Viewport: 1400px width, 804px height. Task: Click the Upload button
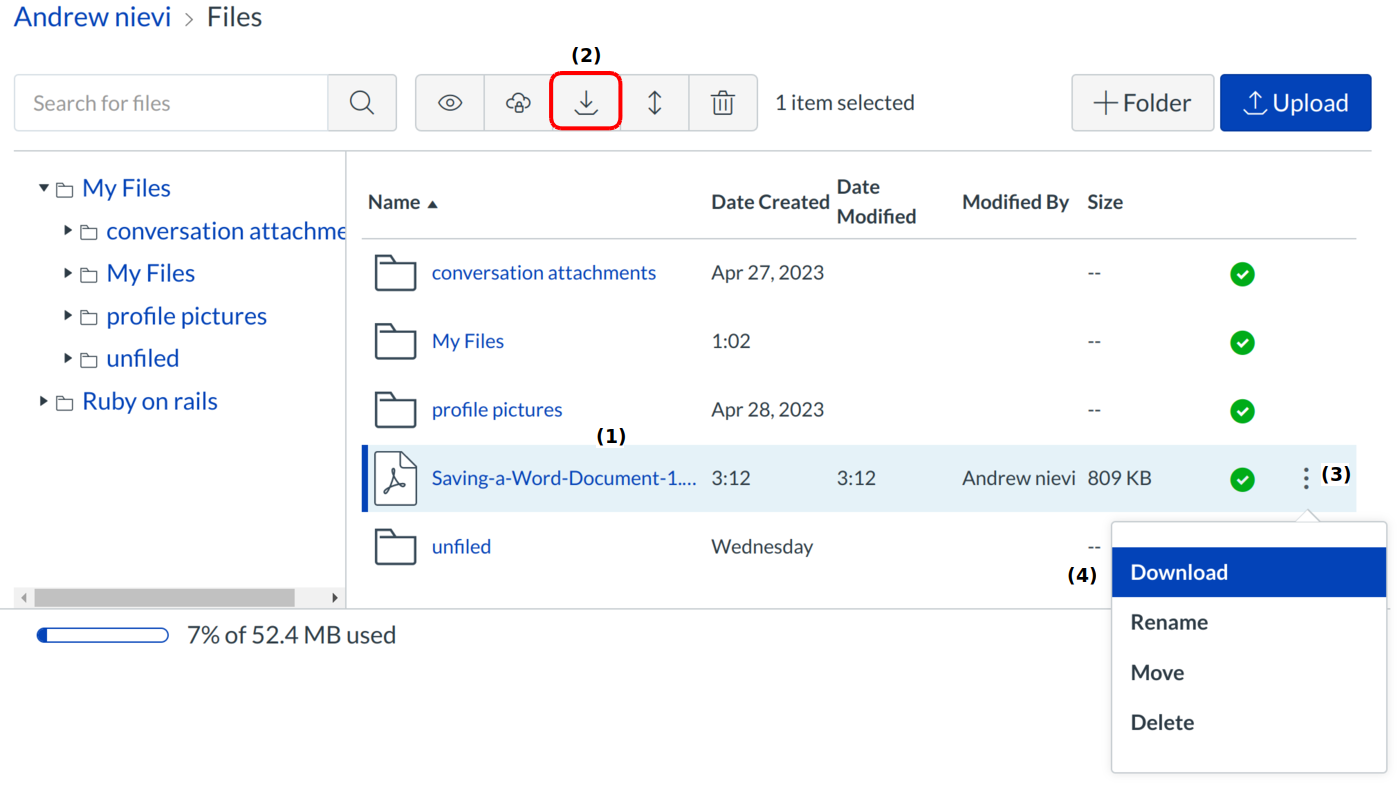pos(1295,103)
